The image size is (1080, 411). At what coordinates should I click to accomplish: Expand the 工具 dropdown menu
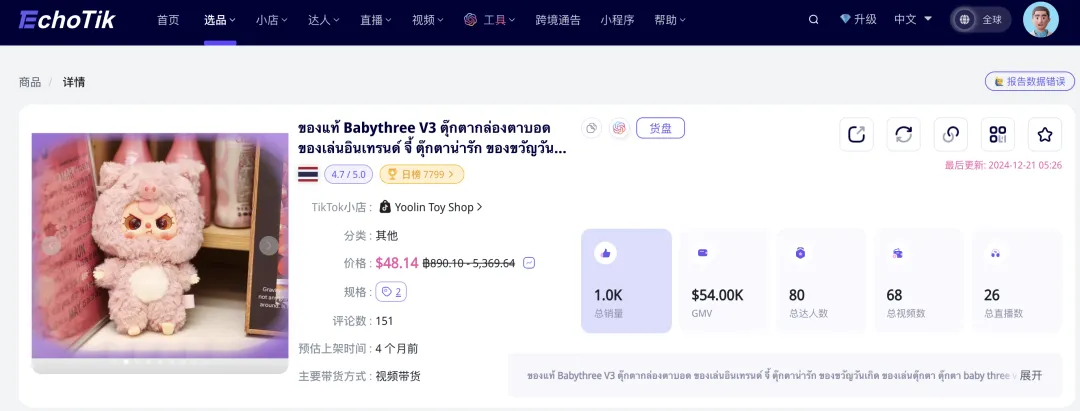click(499, 20)
